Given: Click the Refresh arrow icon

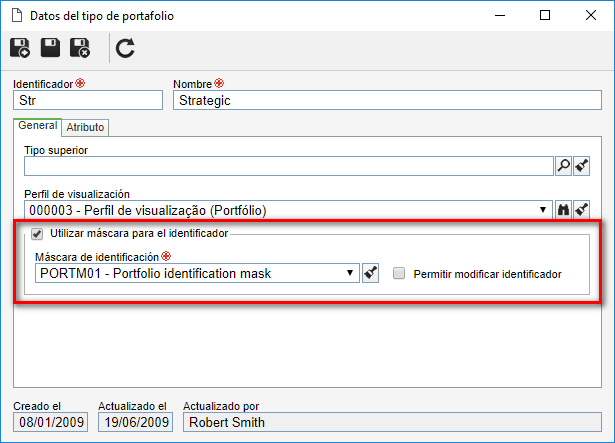Looking at the screenshot, I should coord(125,48).
